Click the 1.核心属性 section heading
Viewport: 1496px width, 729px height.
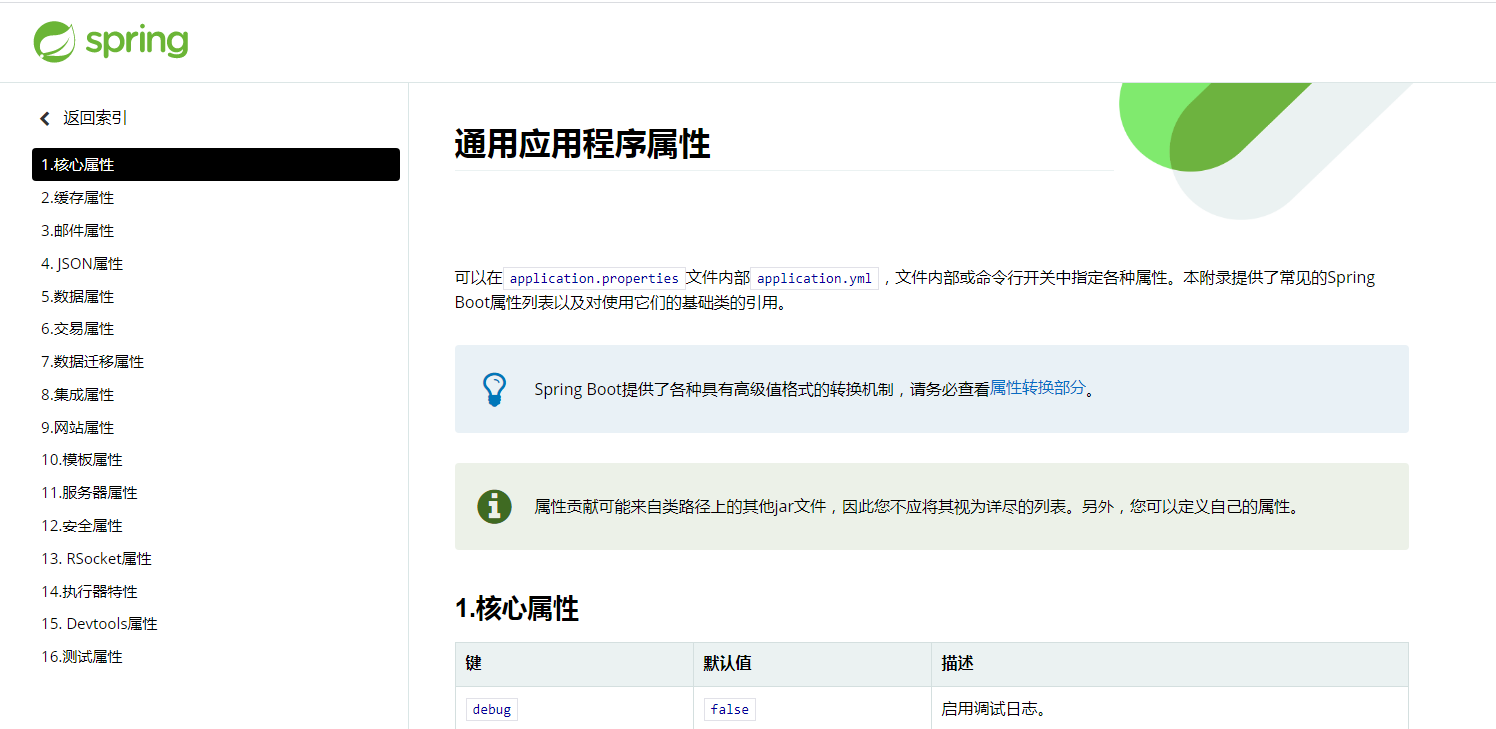click(x=517, y=609)
